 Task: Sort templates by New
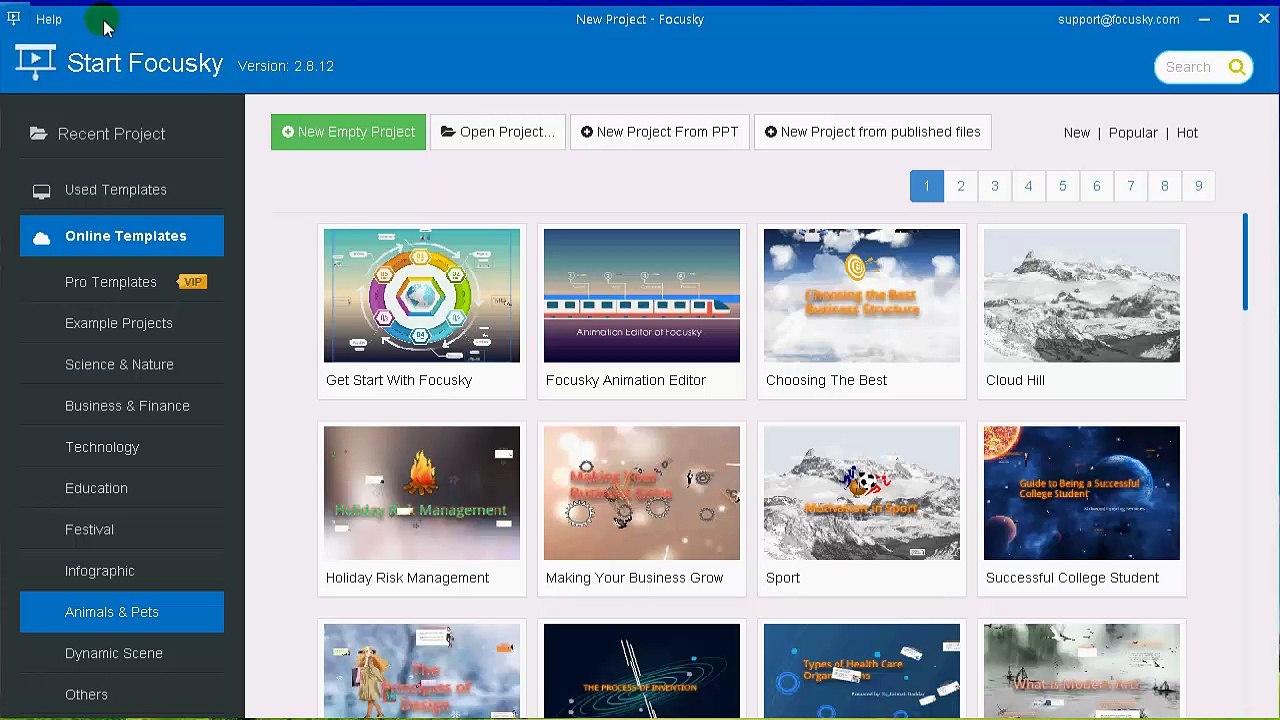(x=1077, y=133)
